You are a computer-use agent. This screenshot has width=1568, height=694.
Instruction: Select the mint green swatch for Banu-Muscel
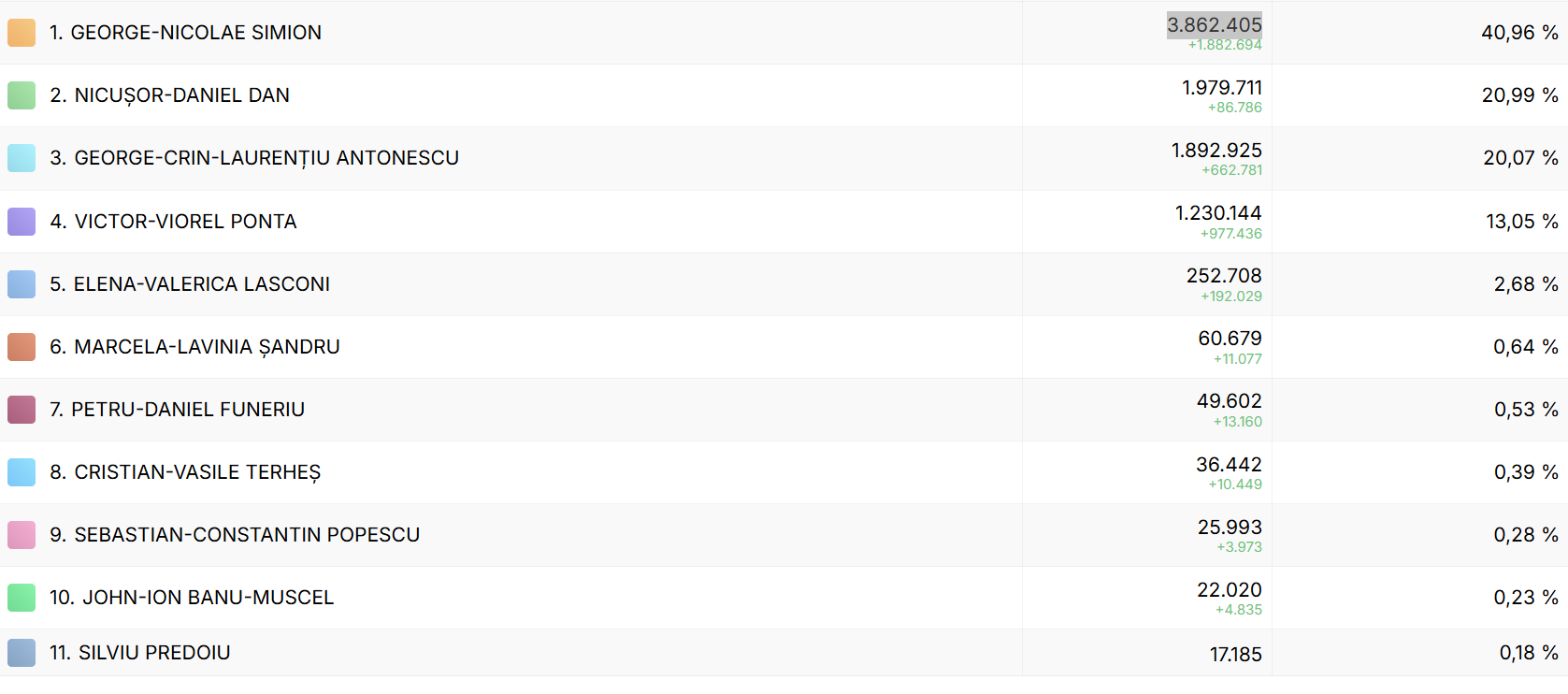point(21,598)
